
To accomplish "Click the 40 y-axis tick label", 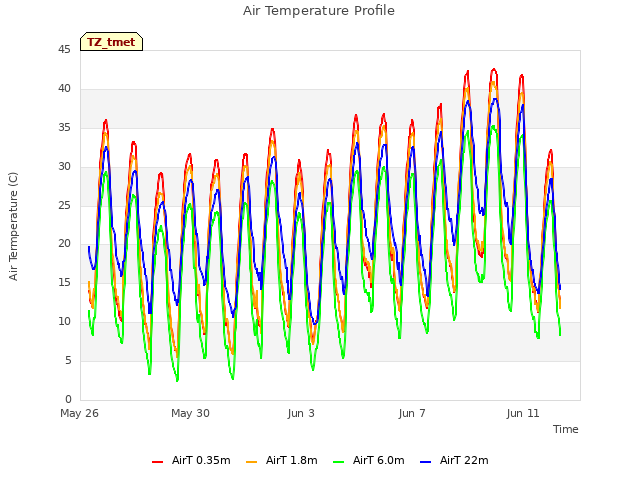I will [x=64, y=89].
